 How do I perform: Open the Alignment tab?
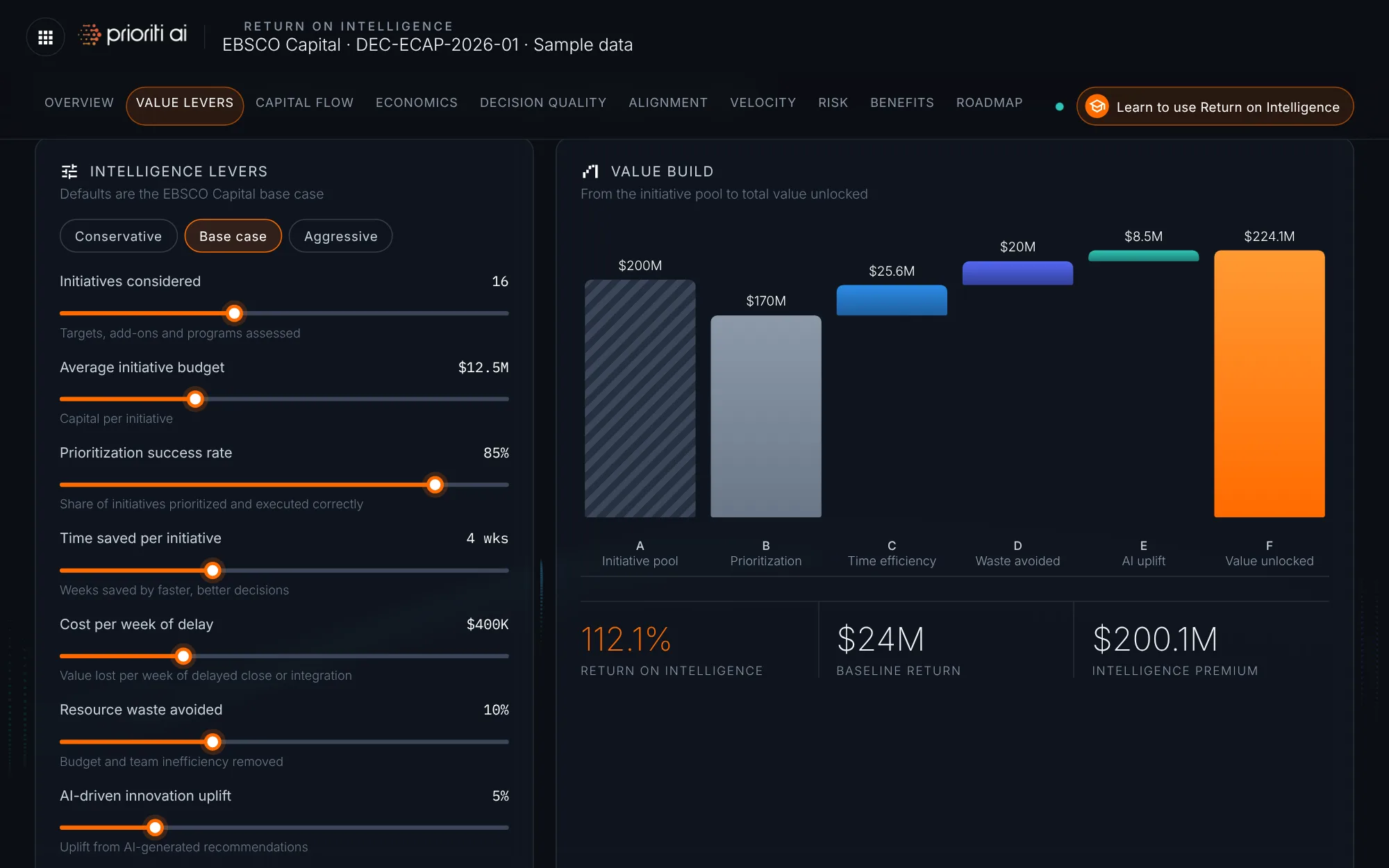point(668,103)
